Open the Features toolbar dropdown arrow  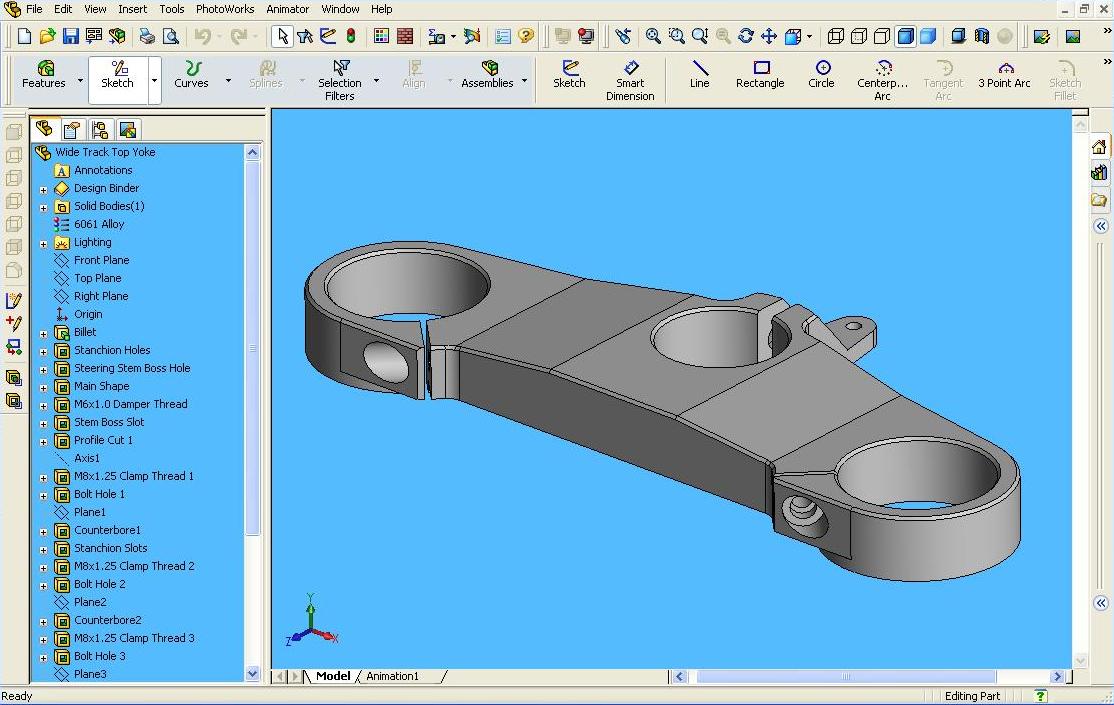81,81
